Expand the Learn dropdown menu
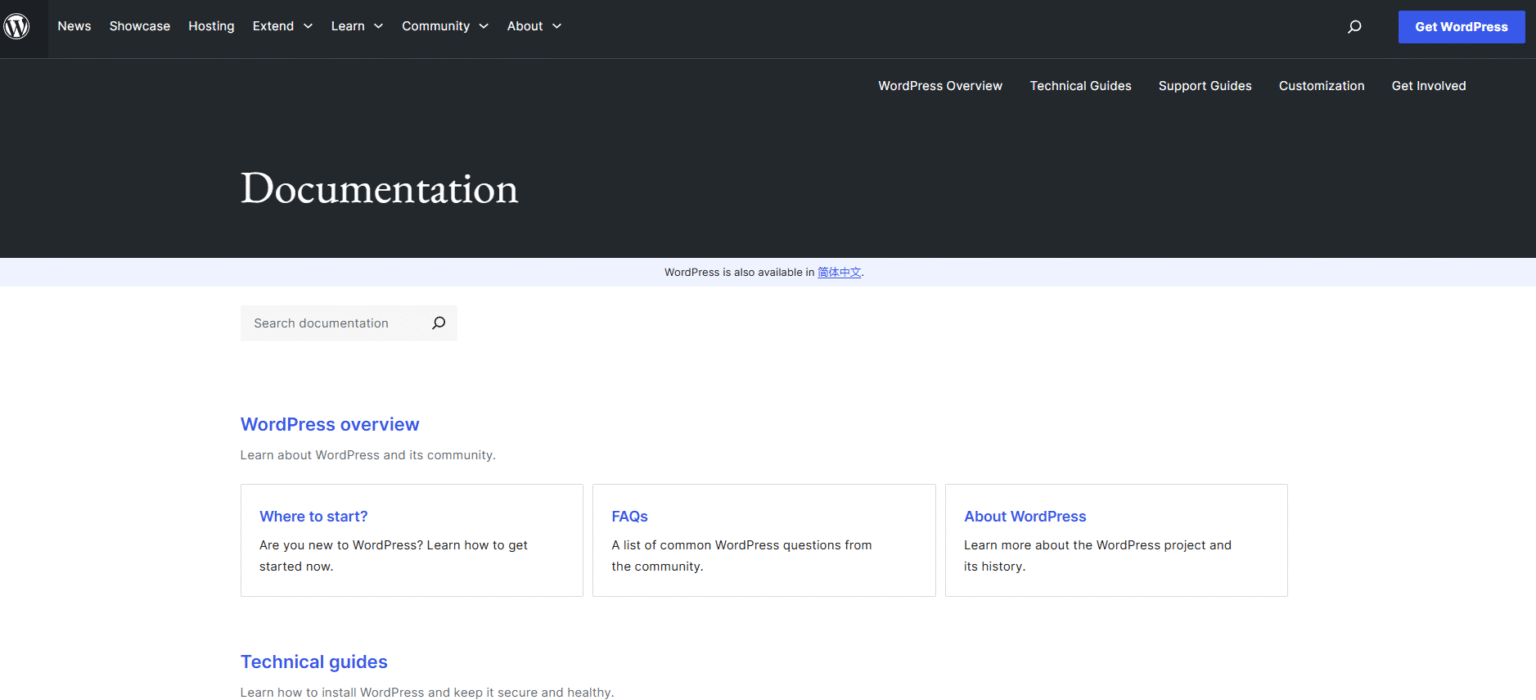 (x=357, y=27)
